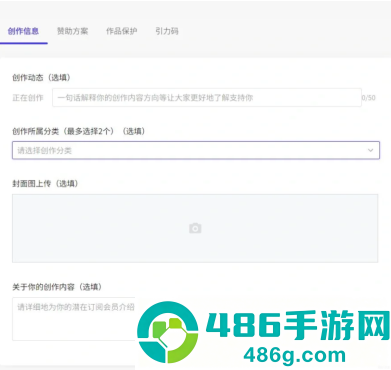
Task: Click the 封面图上传 upload area
Action: 195,228
